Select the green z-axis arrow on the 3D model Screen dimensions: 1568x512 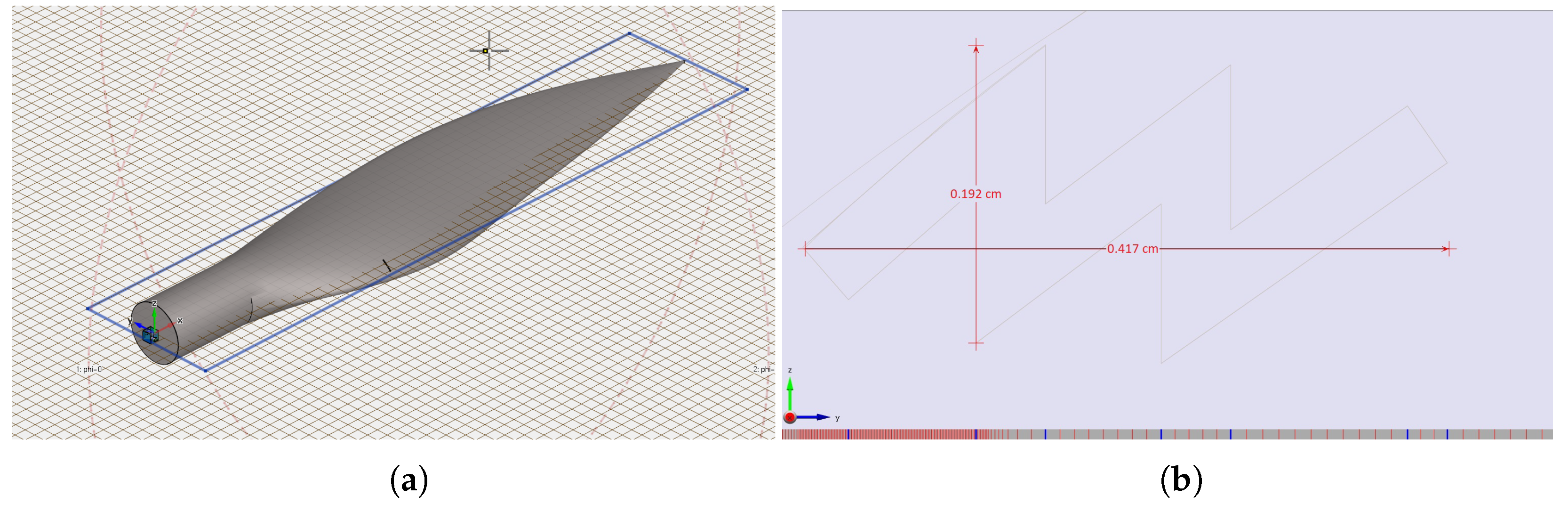point(155,317)
